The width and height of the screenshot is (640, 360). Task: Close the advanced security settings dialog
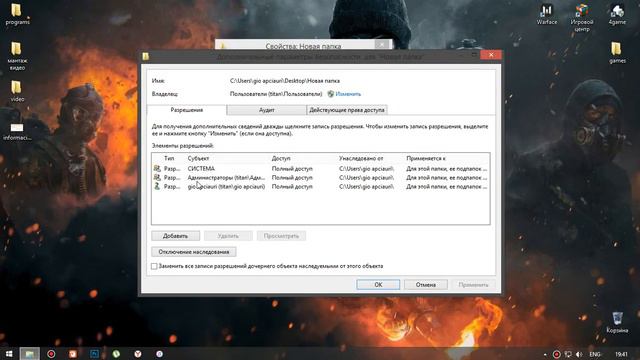pyautogui.click(x=491, y=55)
